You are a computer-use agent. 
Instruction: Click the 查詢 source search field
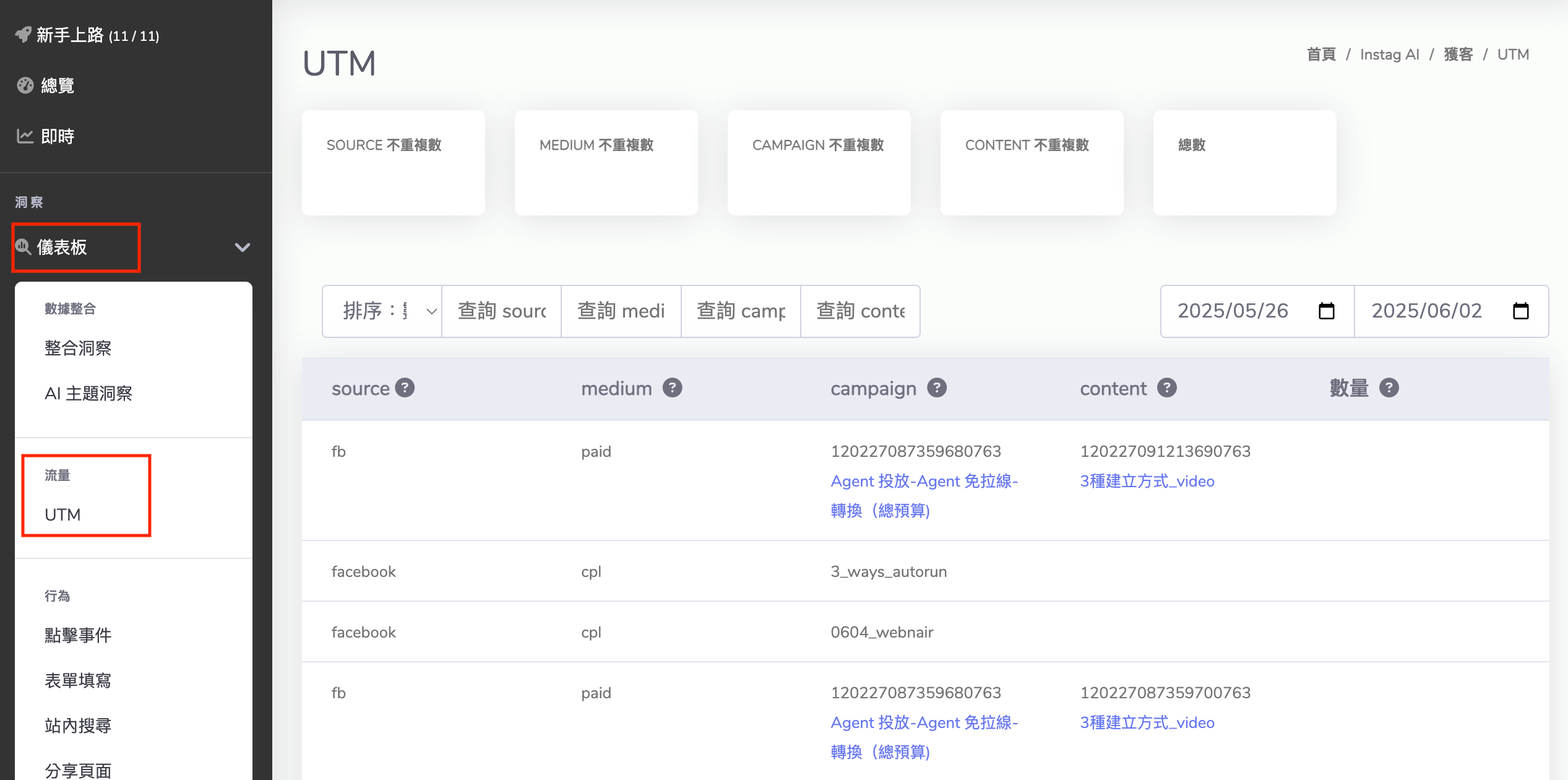coord(501,311)
